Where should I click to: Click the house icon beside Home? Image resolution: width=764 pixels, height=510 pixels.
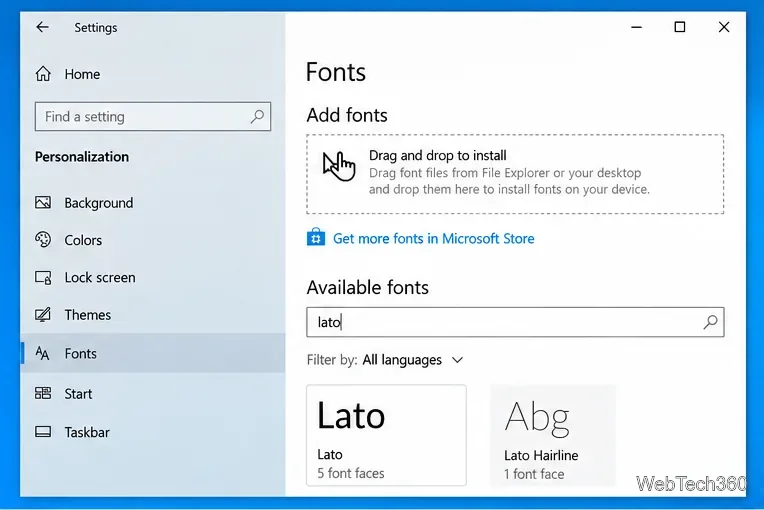(43, 74)
